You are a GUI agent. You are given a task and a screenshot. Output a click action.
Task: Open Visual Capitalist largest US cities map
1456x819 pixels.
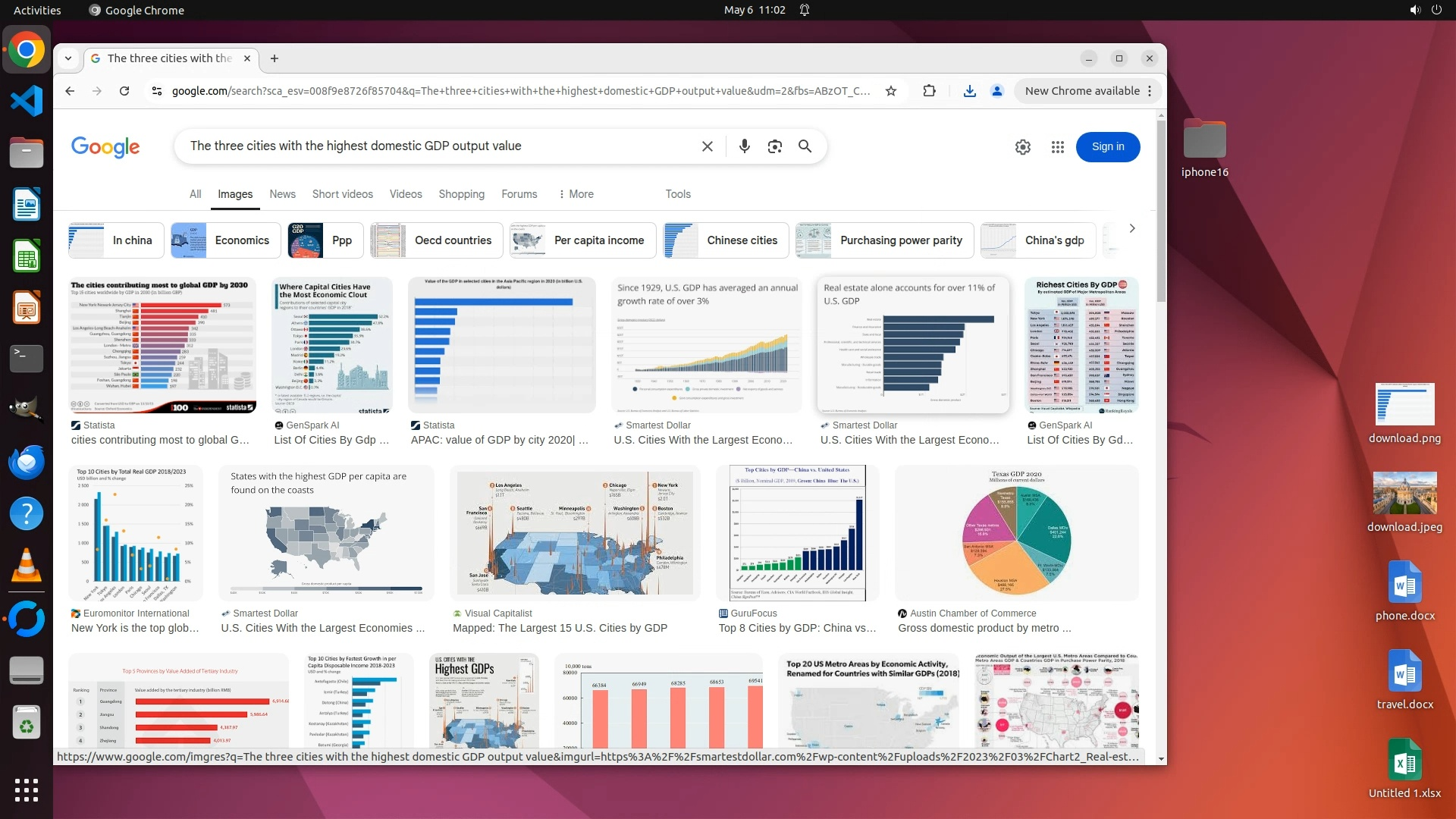coord(574,533)
